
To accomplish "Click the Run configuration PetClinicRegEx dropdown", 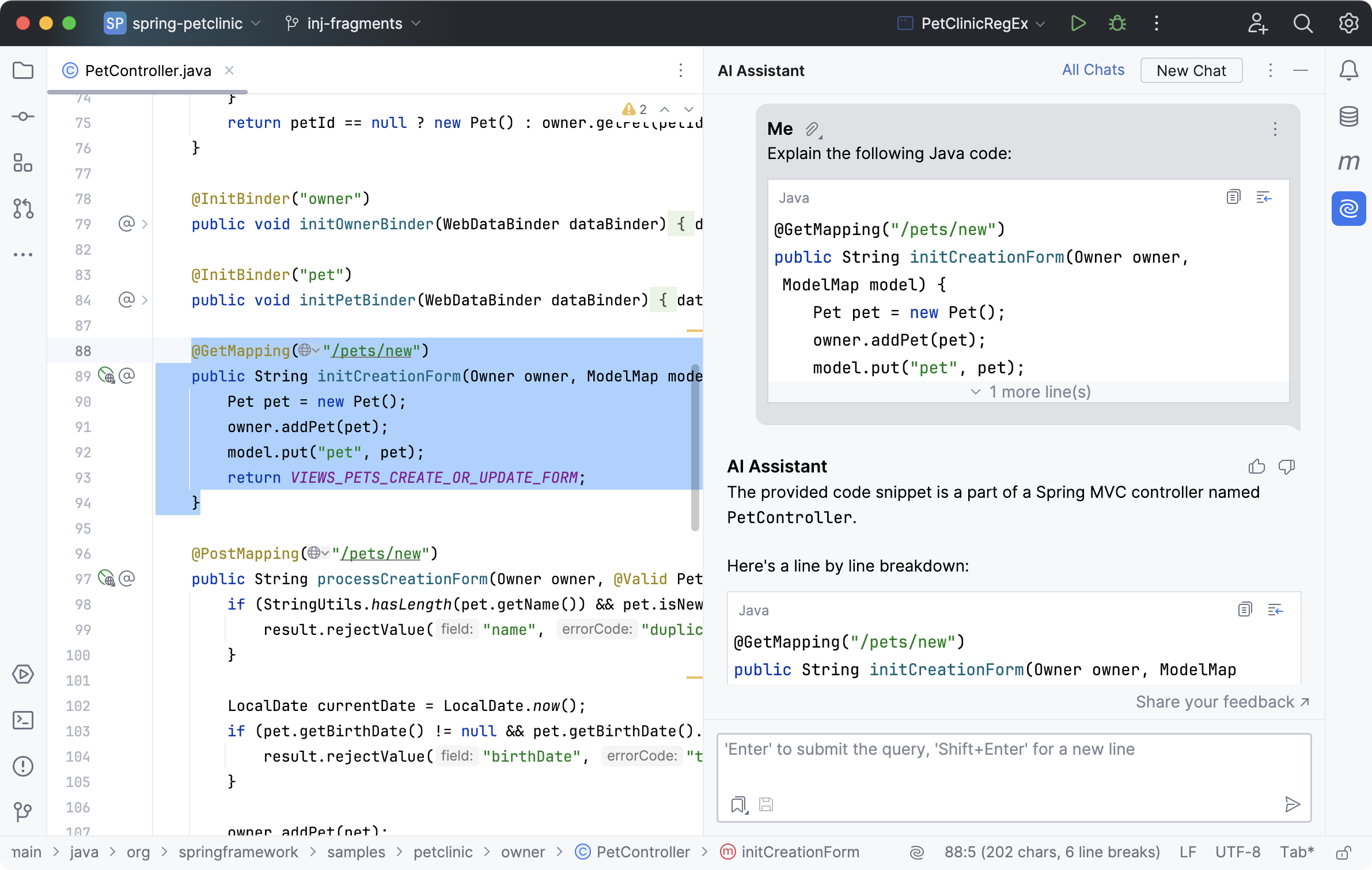I will pyautogui.click(x=974, y=22).
